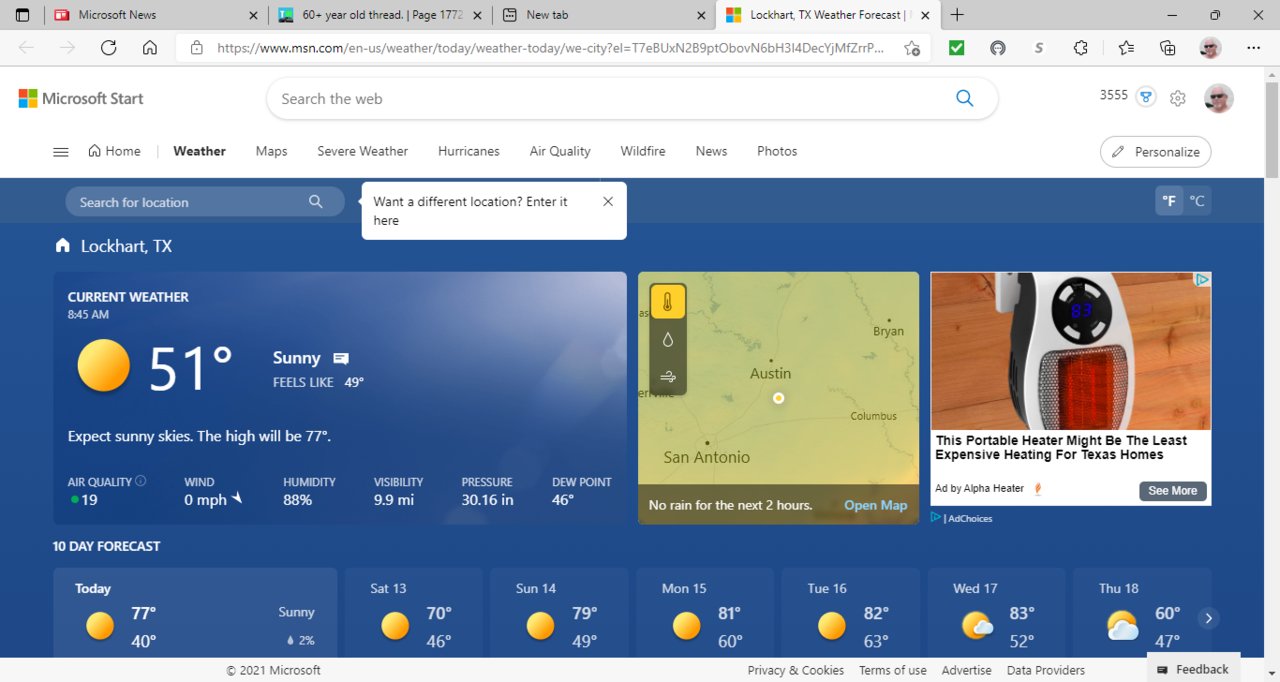
Task: Select the Today forecast card
Action: [195, 613]
